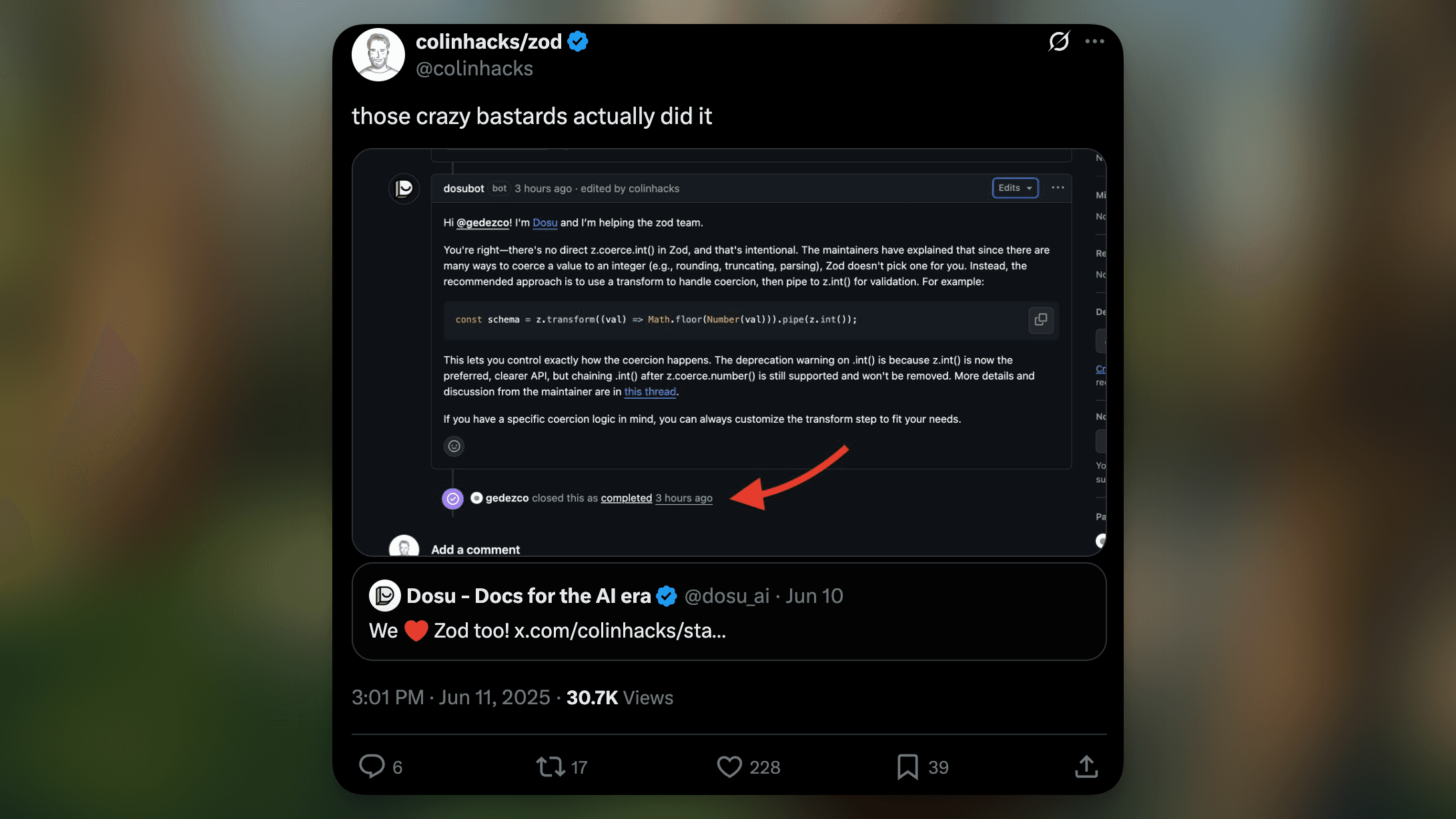Open the smiley reaction icon under the comment
This screenshot has width=1456, height=819.
(x=454, y=446)
